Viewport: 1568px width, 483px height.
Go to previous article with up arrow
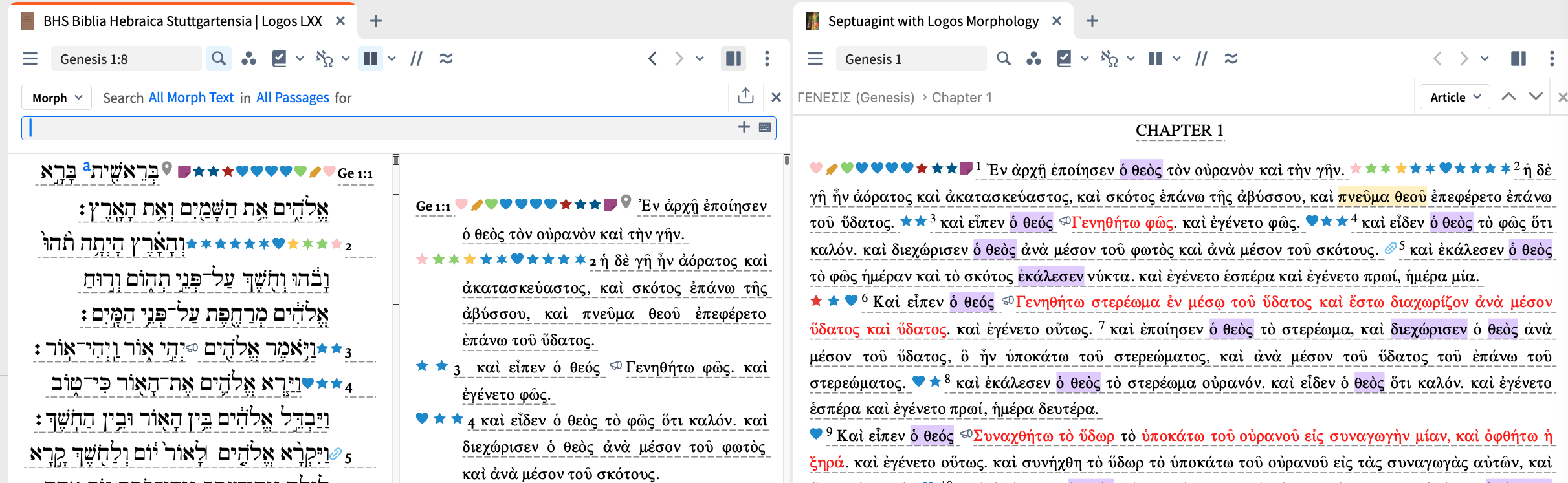click(1508, 97)
